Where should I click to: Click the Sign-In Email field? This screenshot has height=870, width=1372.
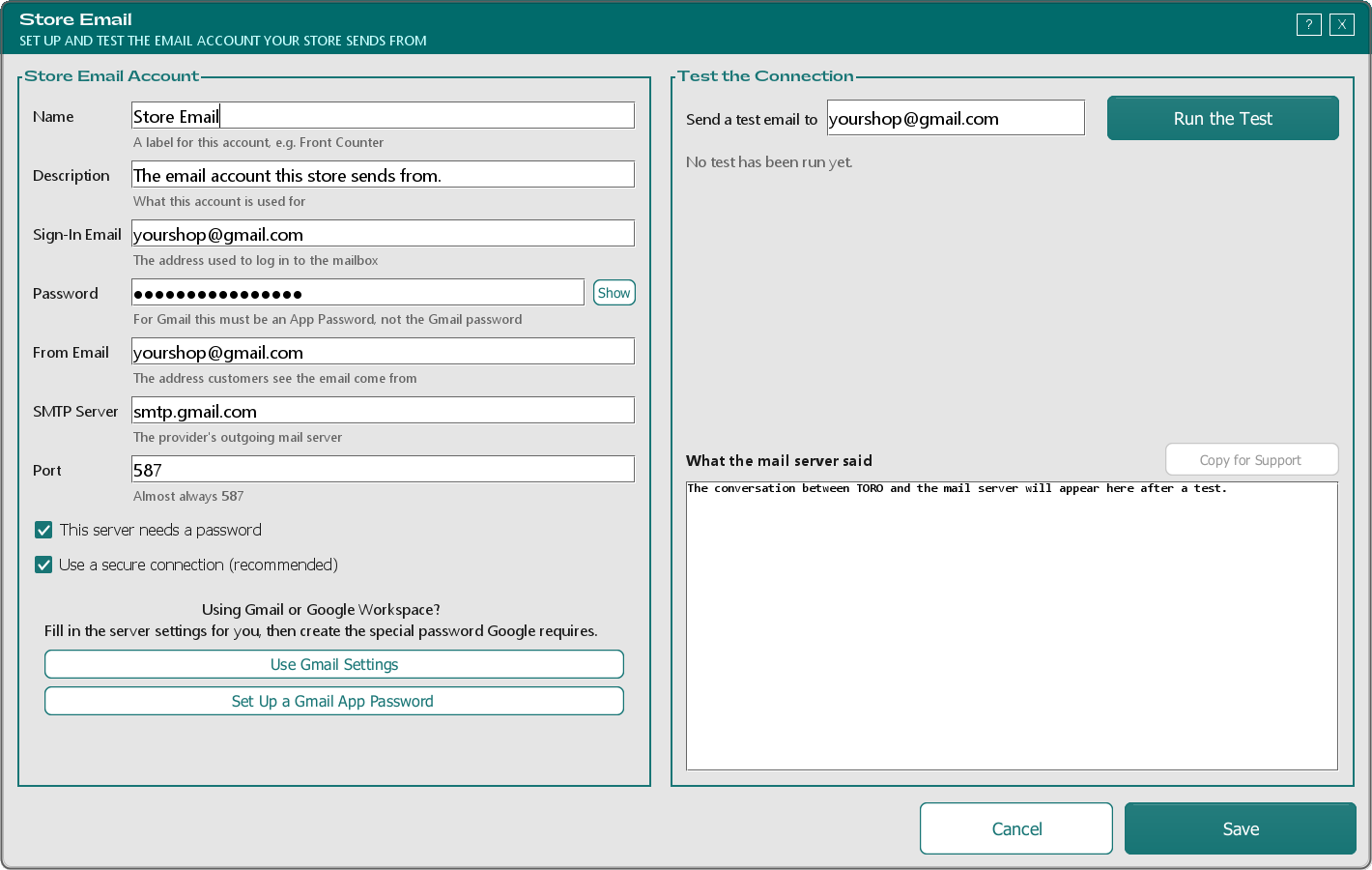(x=383, y=234)
